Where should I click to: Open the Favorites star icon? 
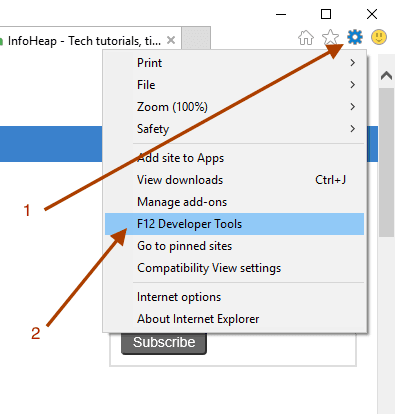click(x=330, y=37)
